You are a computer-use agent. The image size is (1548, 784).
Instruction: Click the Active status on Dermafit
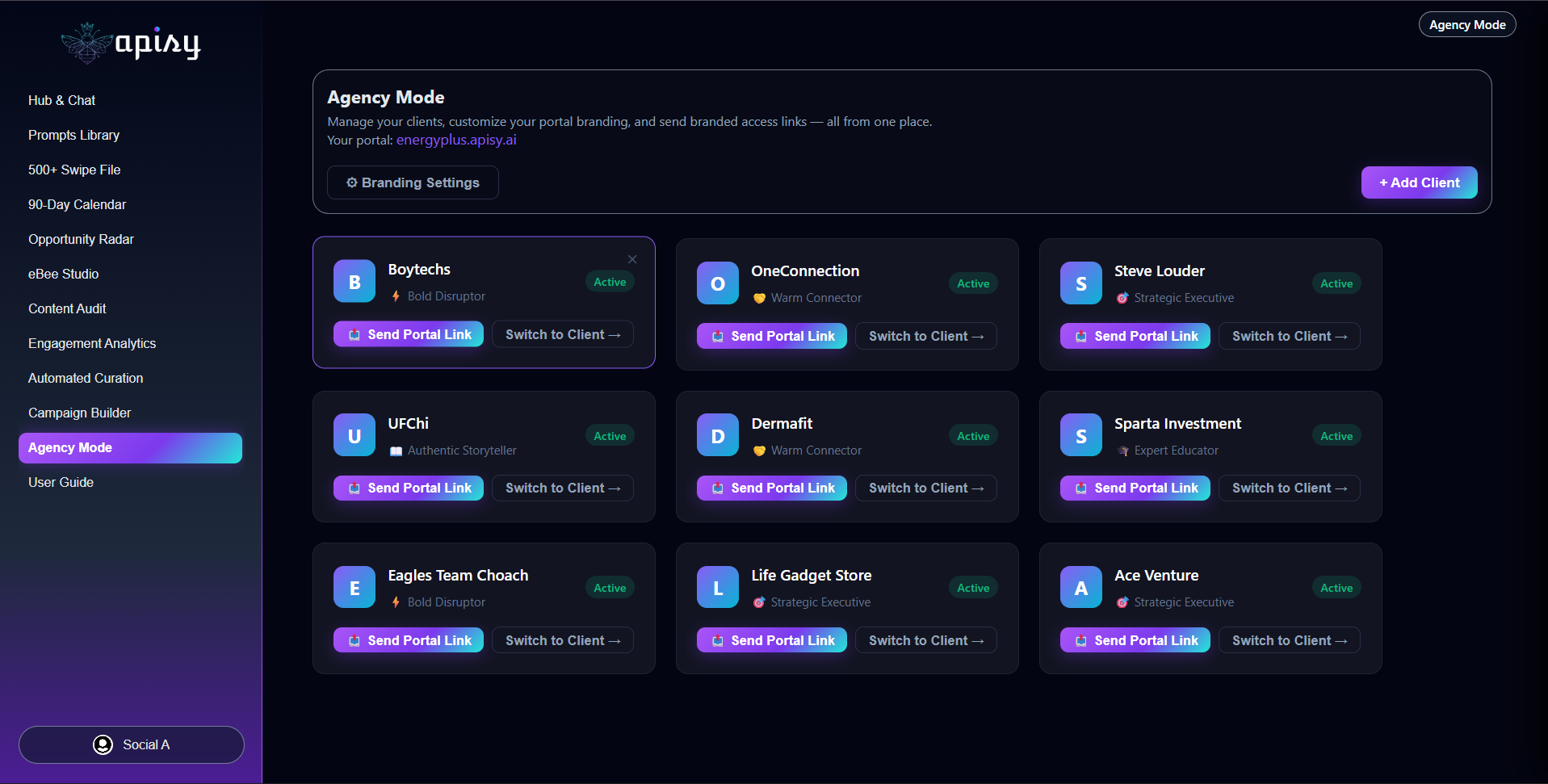tap(973, 436)
